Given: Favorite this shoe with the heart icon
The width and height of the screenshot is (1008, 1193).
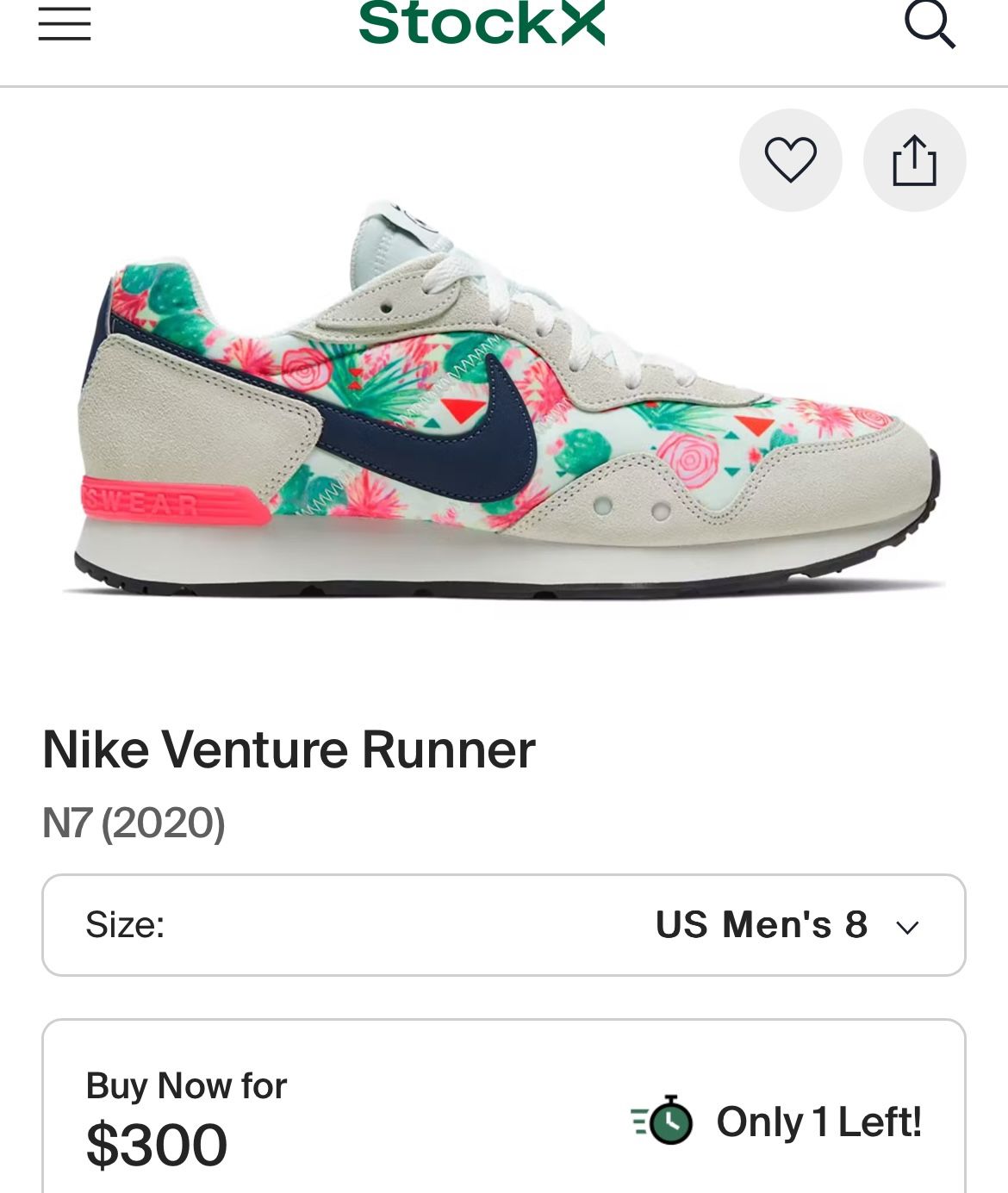Looking at the screenshot, I should pyautogui.click(x=790, y=160).
